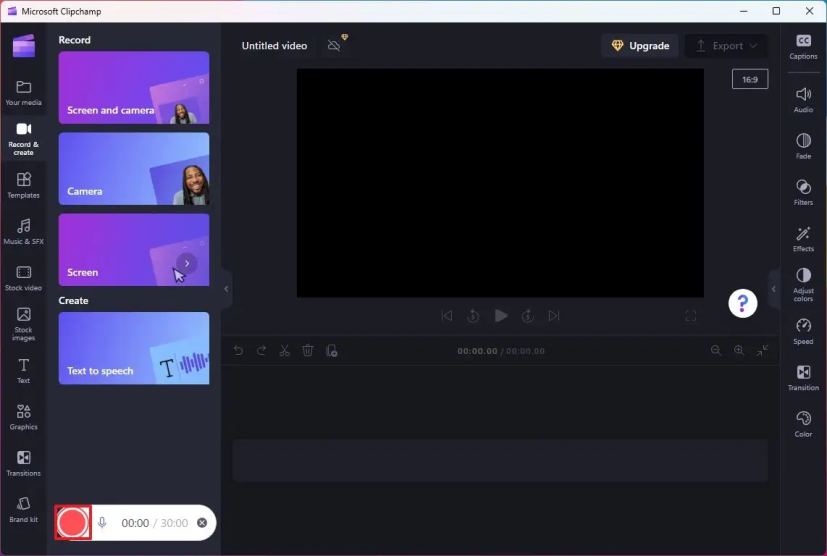Play the video preview
This screenshot has width=827, height=556.
(x=501, y=316)
